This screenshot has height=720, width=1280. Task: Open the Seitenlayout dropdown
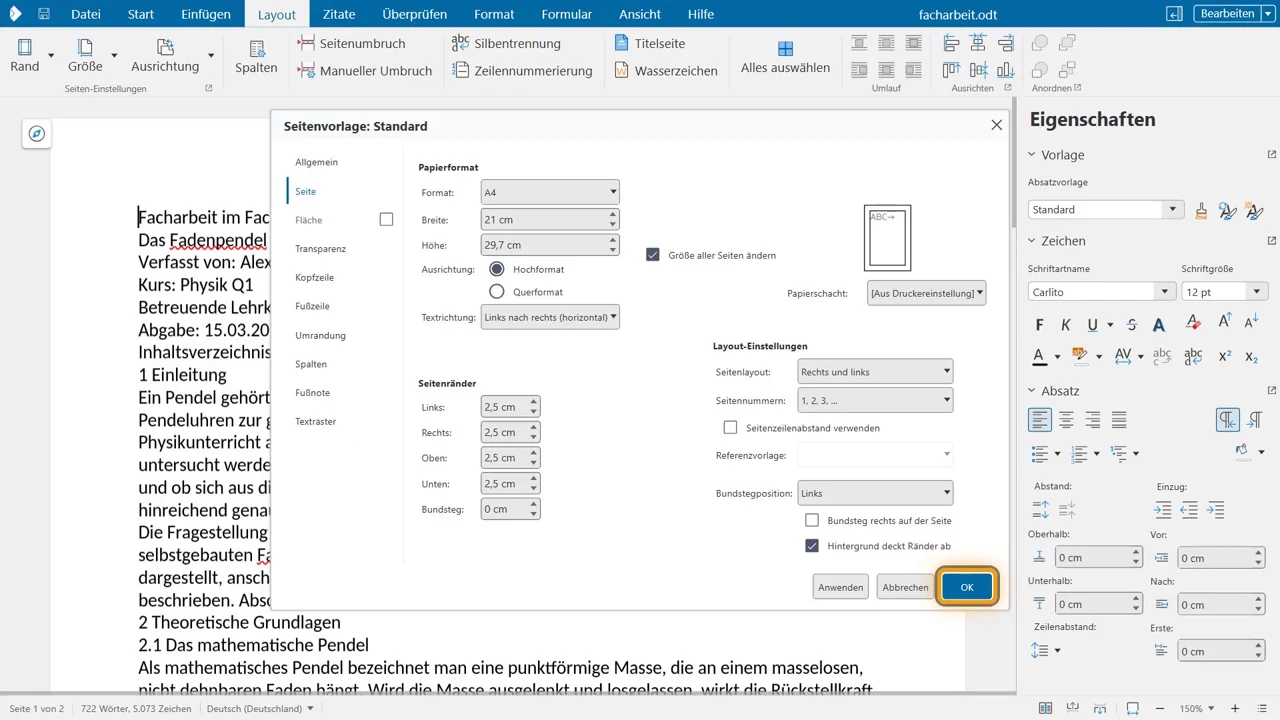(x=875, y=372)
